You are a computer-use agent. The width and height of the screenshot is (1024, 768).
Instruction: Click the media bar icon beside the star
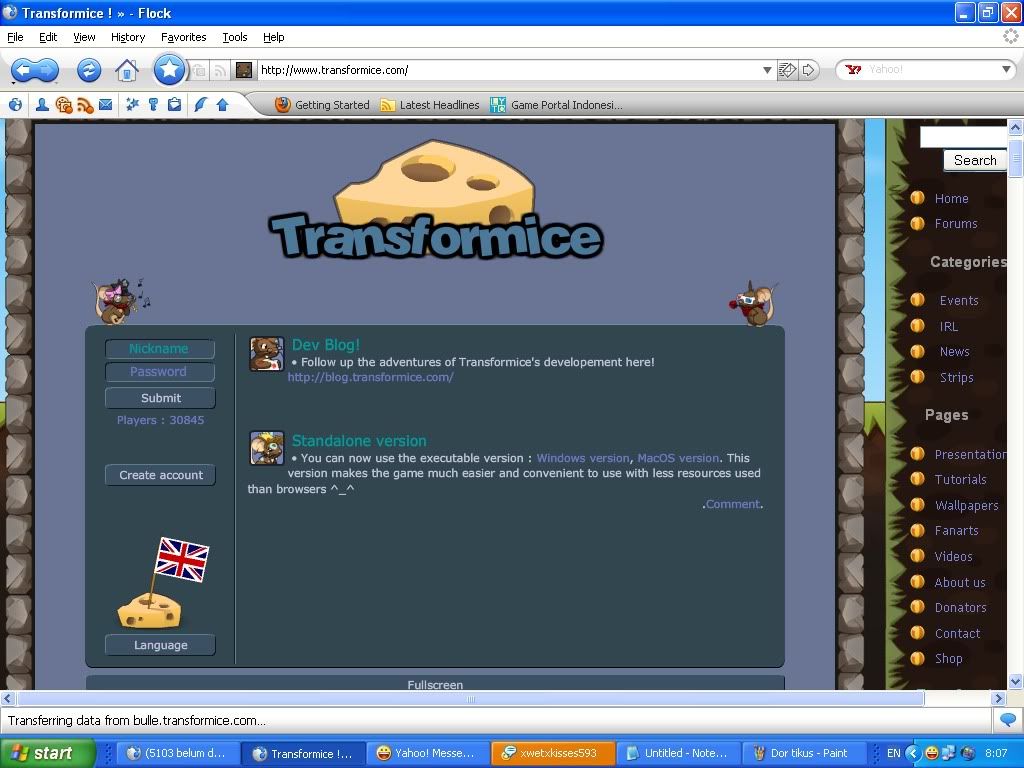point(199,70)
